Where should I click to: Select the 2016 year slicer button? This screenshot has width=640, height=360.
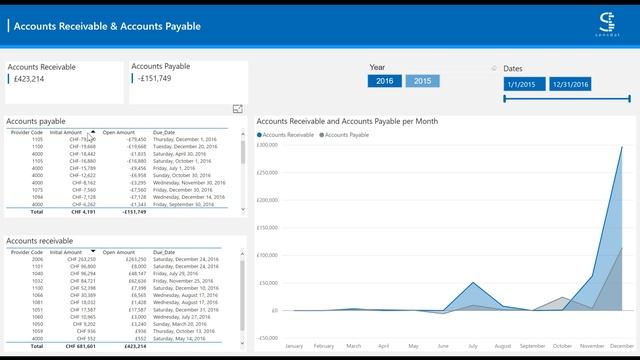point(384,81)
